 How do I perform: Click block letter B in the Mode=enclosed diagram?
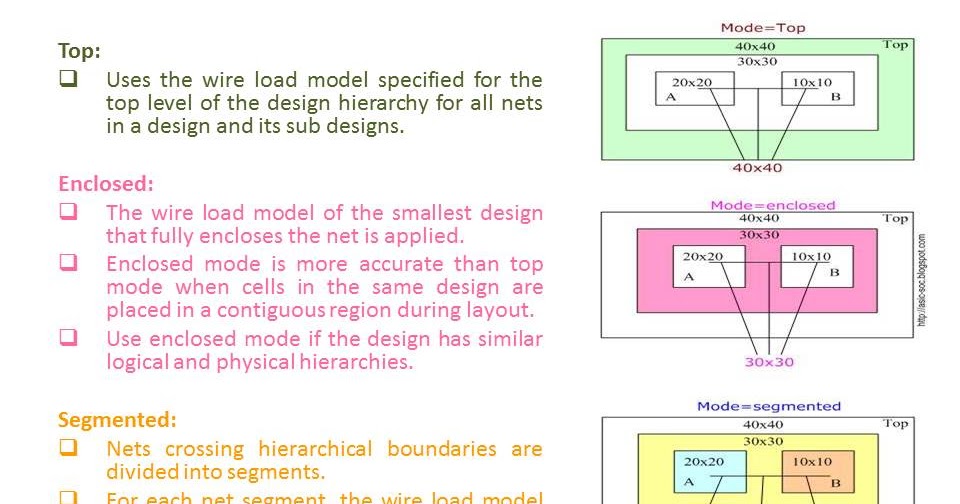[834, 273]
